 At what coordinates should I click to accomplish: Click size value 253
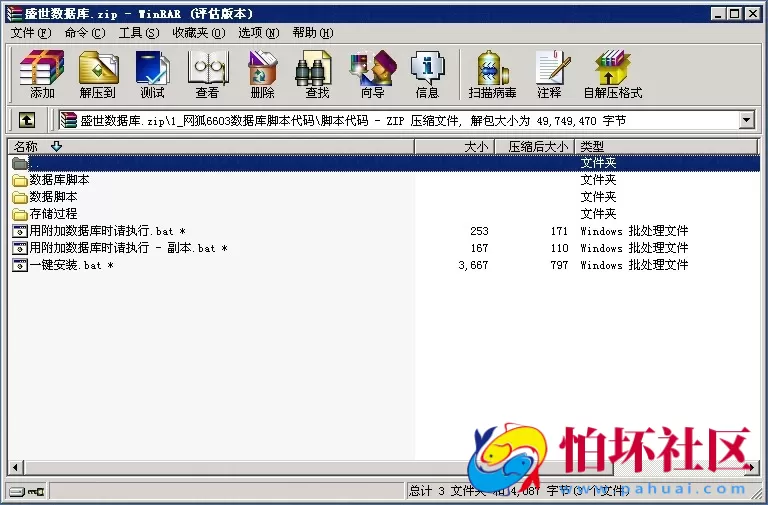[x=479, y=231]
